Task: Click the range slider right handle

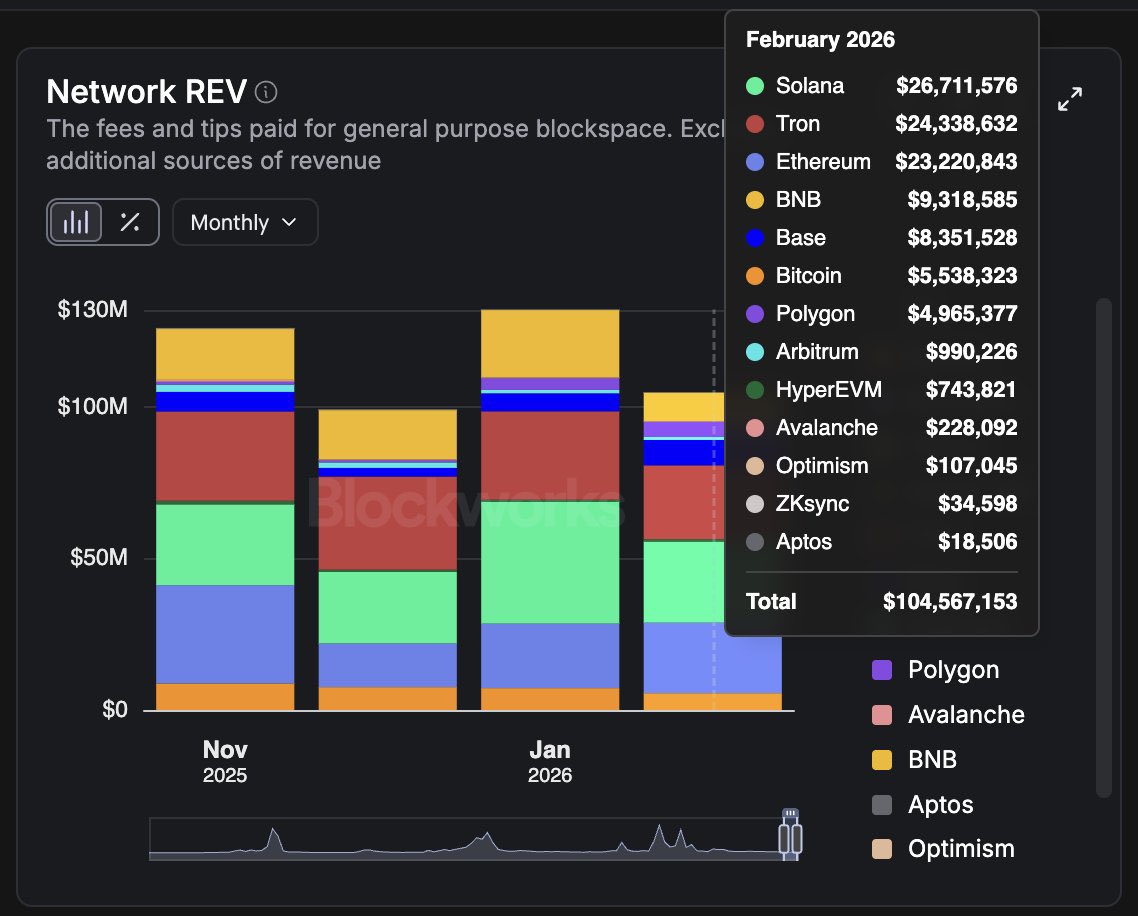Action: click(797, 838)
